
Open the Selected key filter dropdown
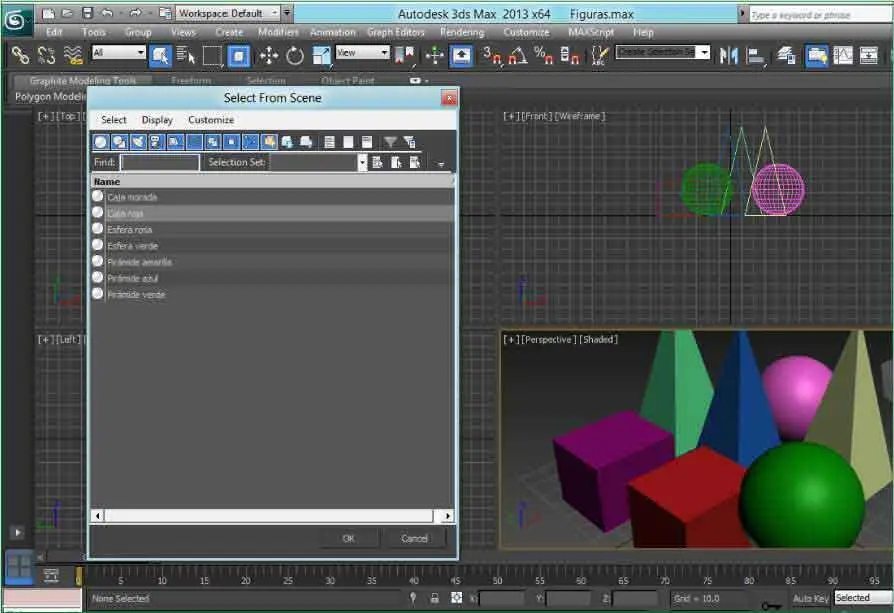tap(863, 598)
